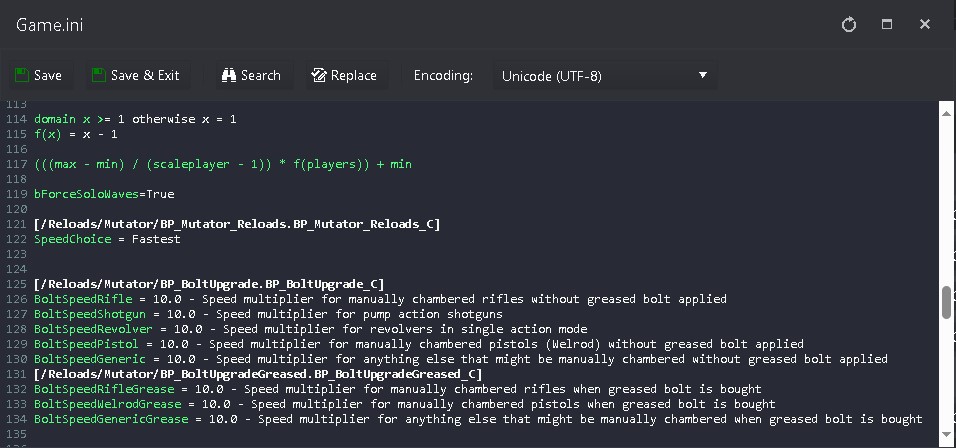
Task: Place cursor on bForceSoloWaves=True line
Action: point(104,194)
